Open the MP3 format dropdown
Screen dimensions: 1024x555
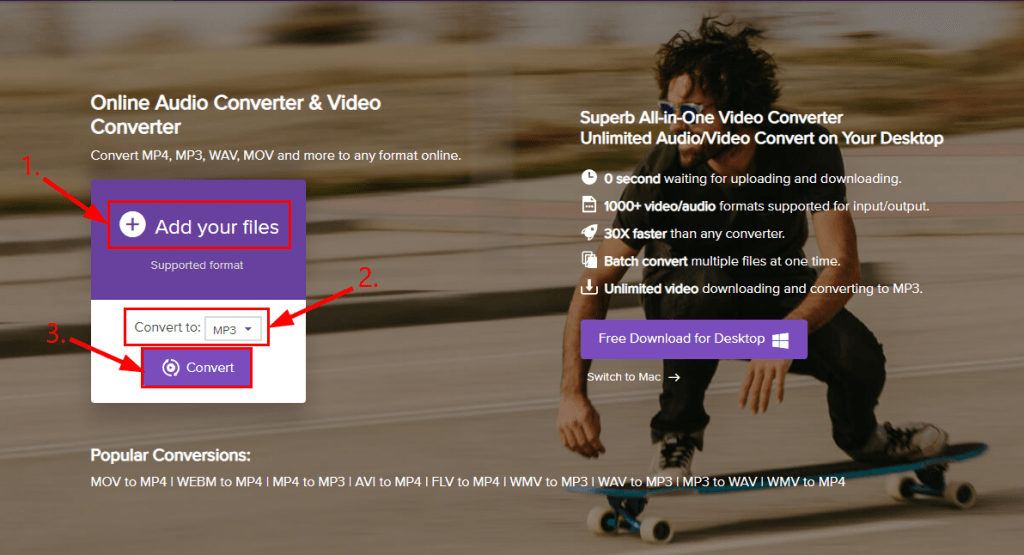[233, 330]
